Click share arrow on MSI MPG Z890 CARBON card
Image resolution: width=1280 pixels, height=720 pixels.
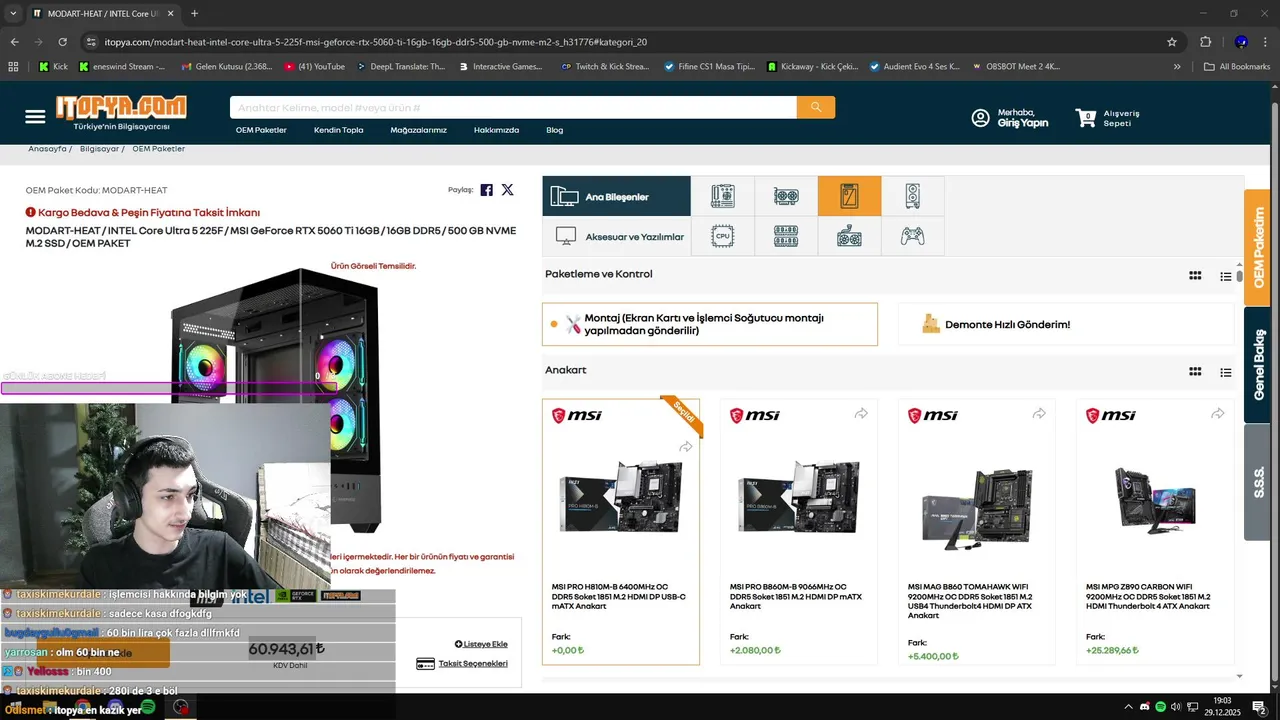pos(1217,414)
